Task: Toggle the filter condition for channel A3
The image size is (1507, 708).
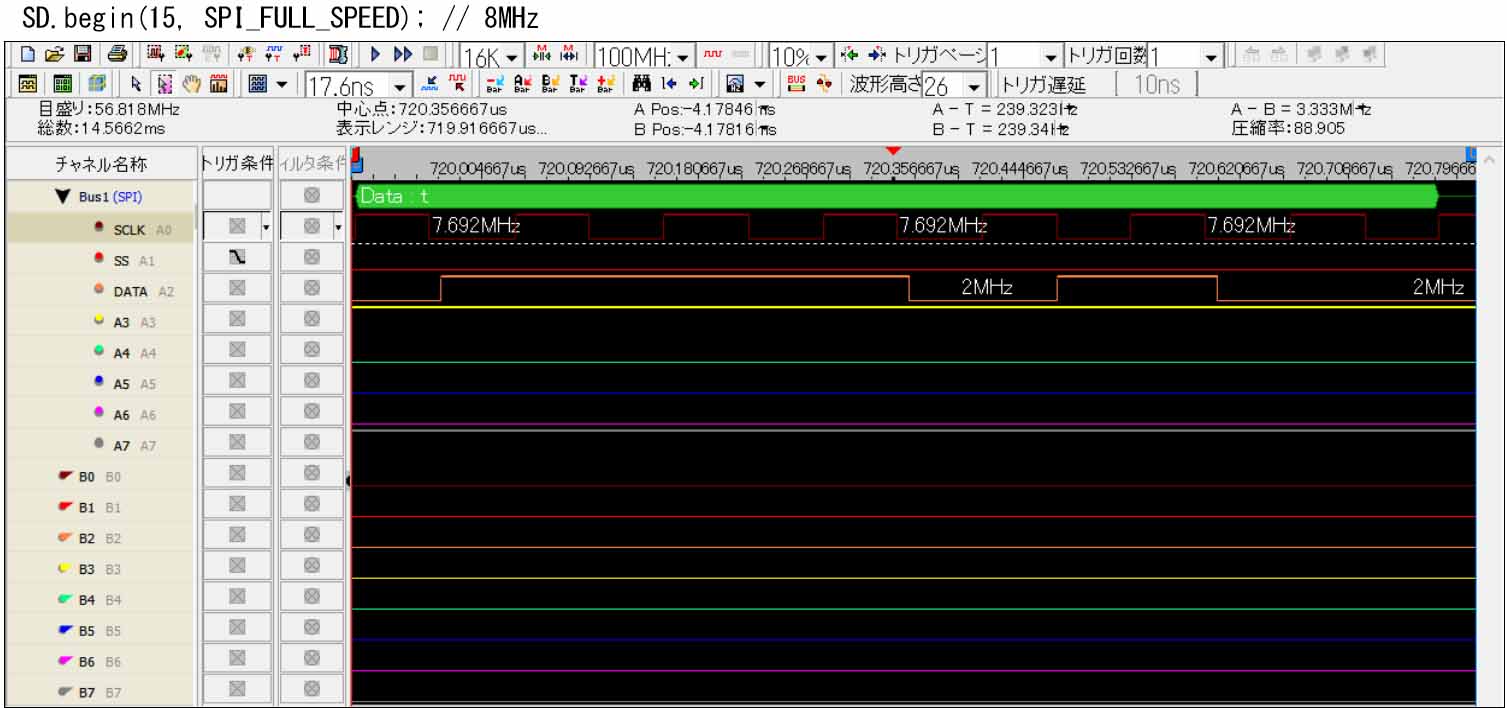Action: (313, 316)
